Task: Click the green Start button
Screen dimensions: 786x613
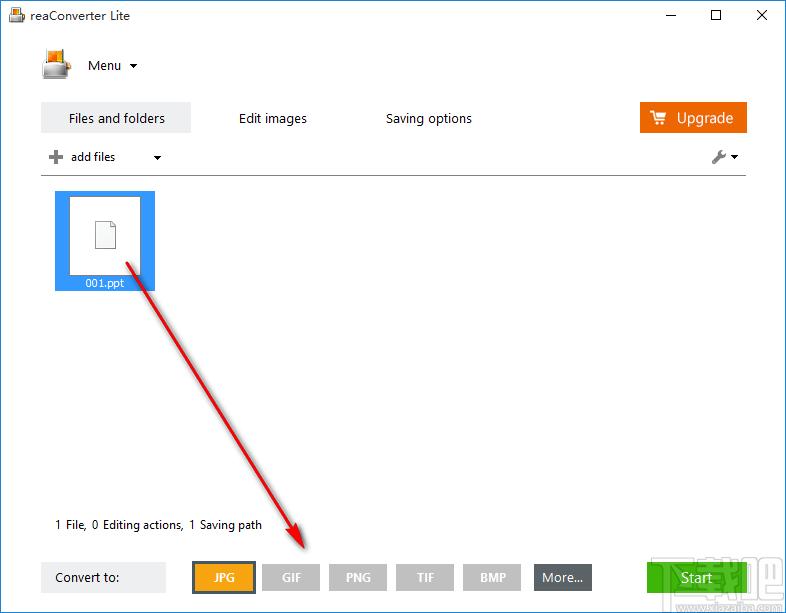Action: [696, 577]
